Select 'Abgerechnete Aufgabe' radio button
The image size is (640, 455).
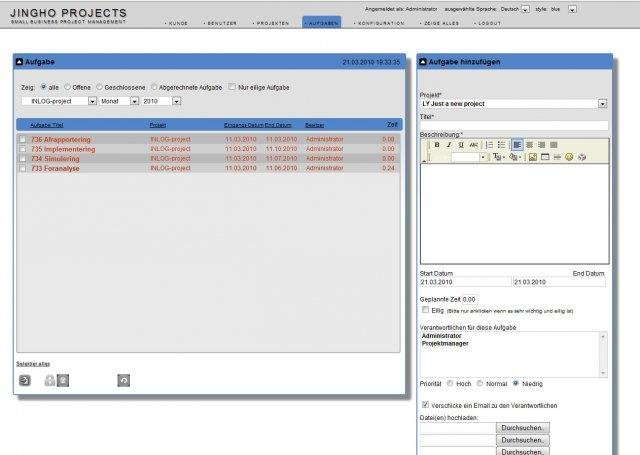pos(154,87)
